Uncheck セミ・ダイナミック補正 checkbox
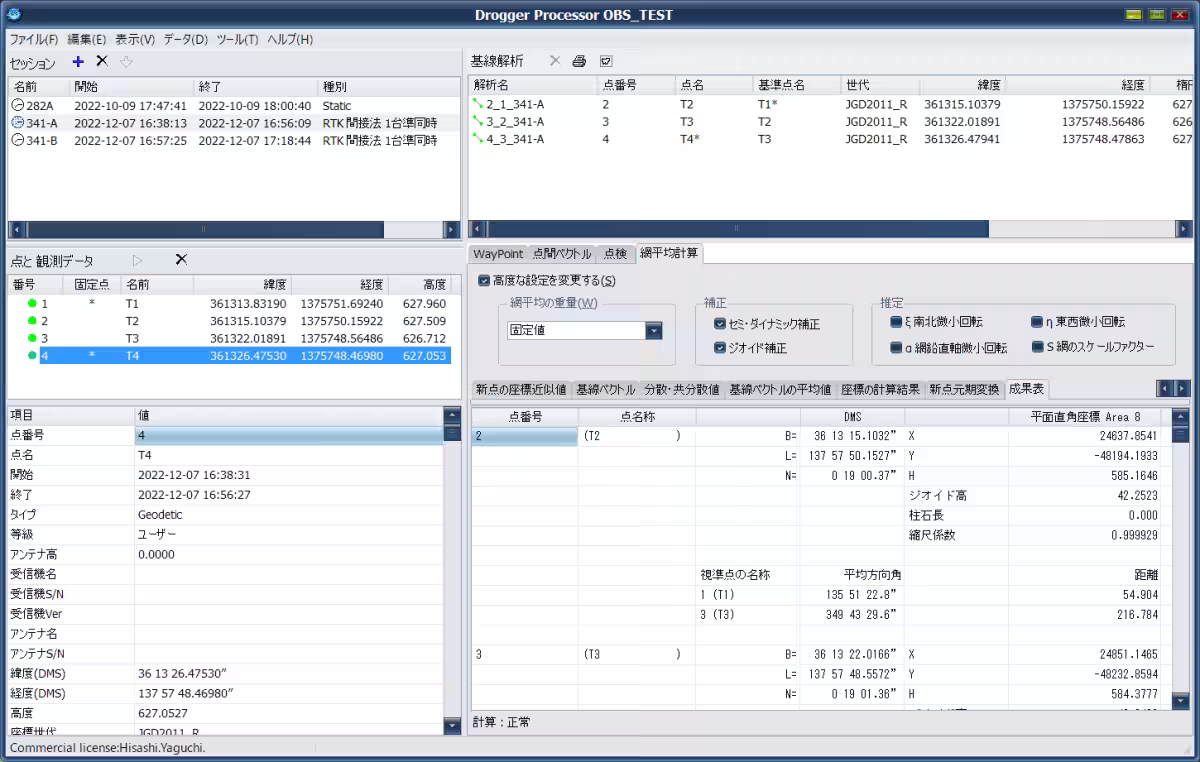 click(720, 324)
